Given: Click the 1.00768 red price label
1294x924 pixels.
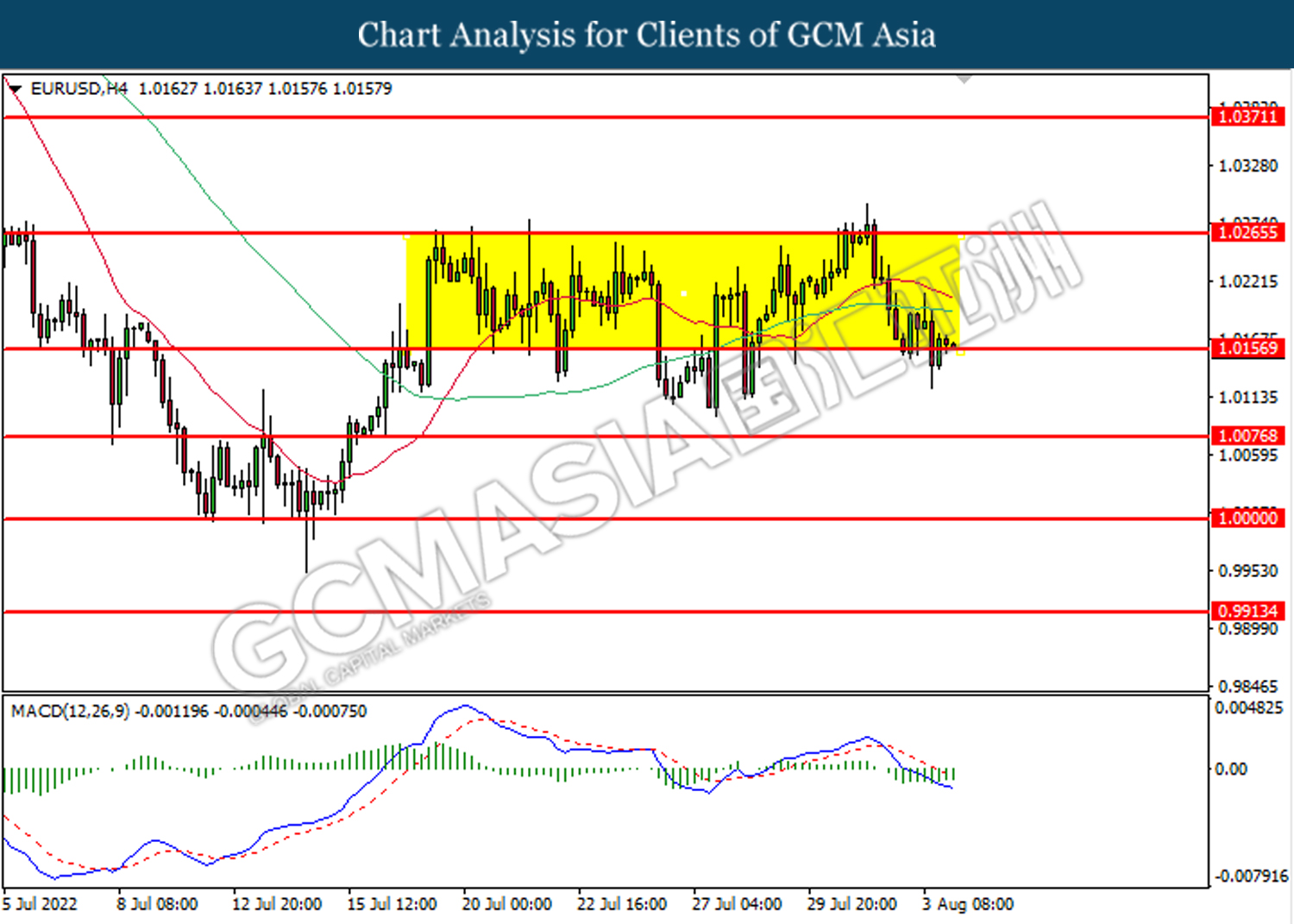Looking at the screenshot, I should coord(1247,437).
